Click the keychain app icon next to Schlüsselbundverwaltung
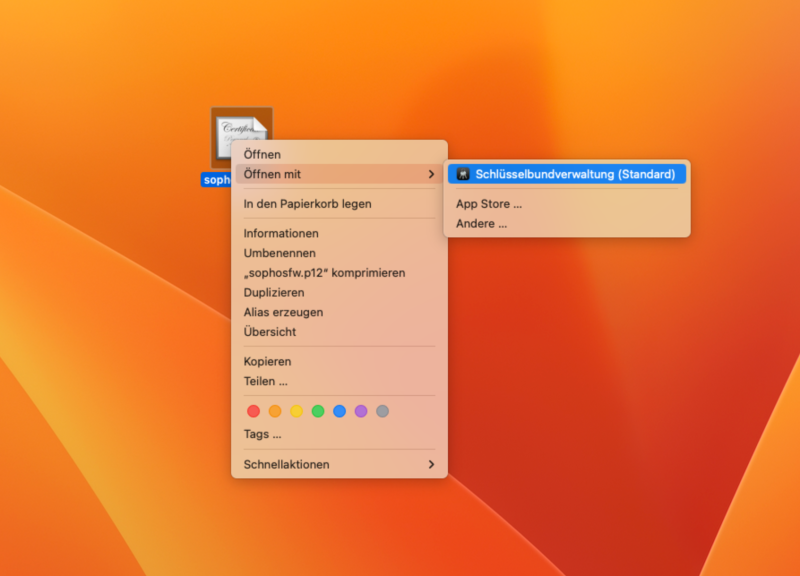This screenshot has height=576, width=800. point(463,173)
